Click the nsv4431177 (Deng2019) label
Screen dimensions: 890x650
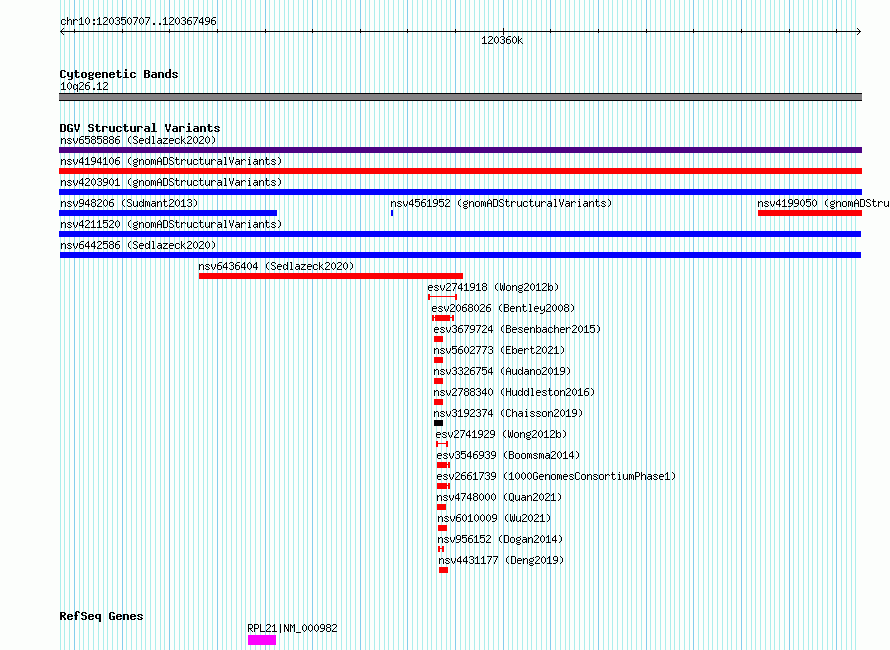[x=501, y=560]
